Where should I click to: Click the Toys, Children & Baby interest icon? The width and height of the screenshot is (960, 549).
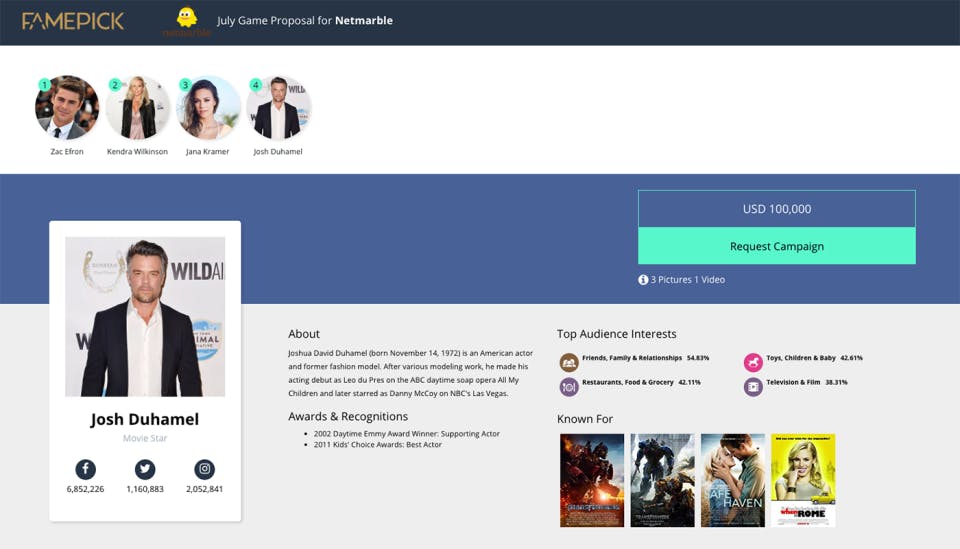coord(753,362)
